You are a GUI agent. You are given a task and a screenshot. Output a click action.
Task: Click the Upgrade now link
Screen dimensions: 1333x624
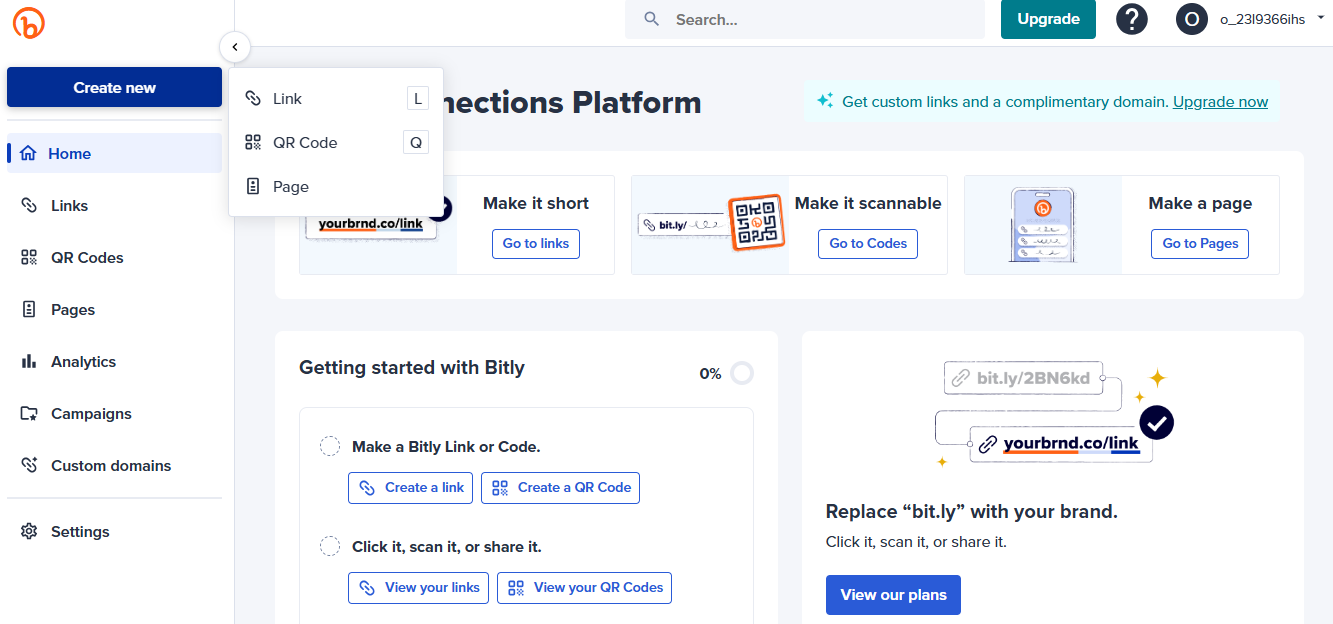pyautogui.click(x=1220, y=101)
